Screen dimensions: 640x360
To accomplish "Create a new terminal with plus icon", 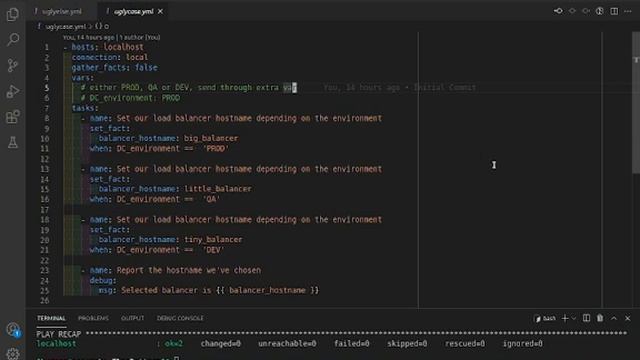I will pyautogui.click(x=565, y=318).
